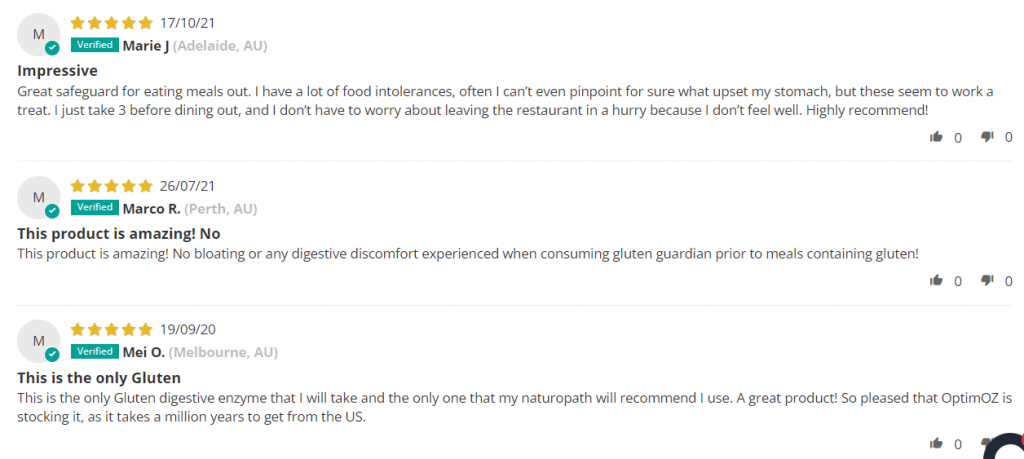Thumbs down Marco R.'s review
This screenshot has height=459, width=1024.
tap(987, 280)
